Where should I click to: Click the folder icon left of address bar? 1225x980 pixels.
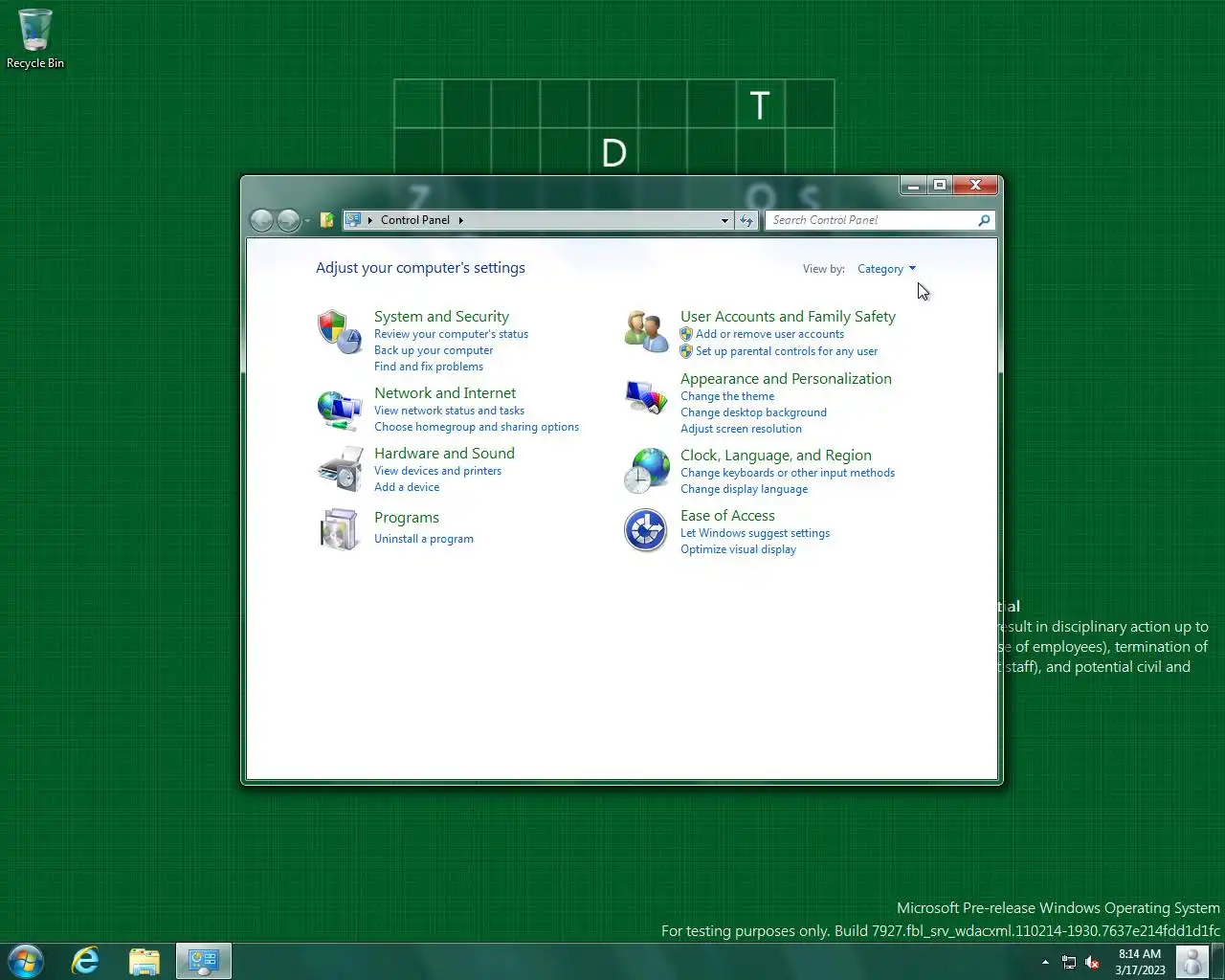click(x=326, y=220)
